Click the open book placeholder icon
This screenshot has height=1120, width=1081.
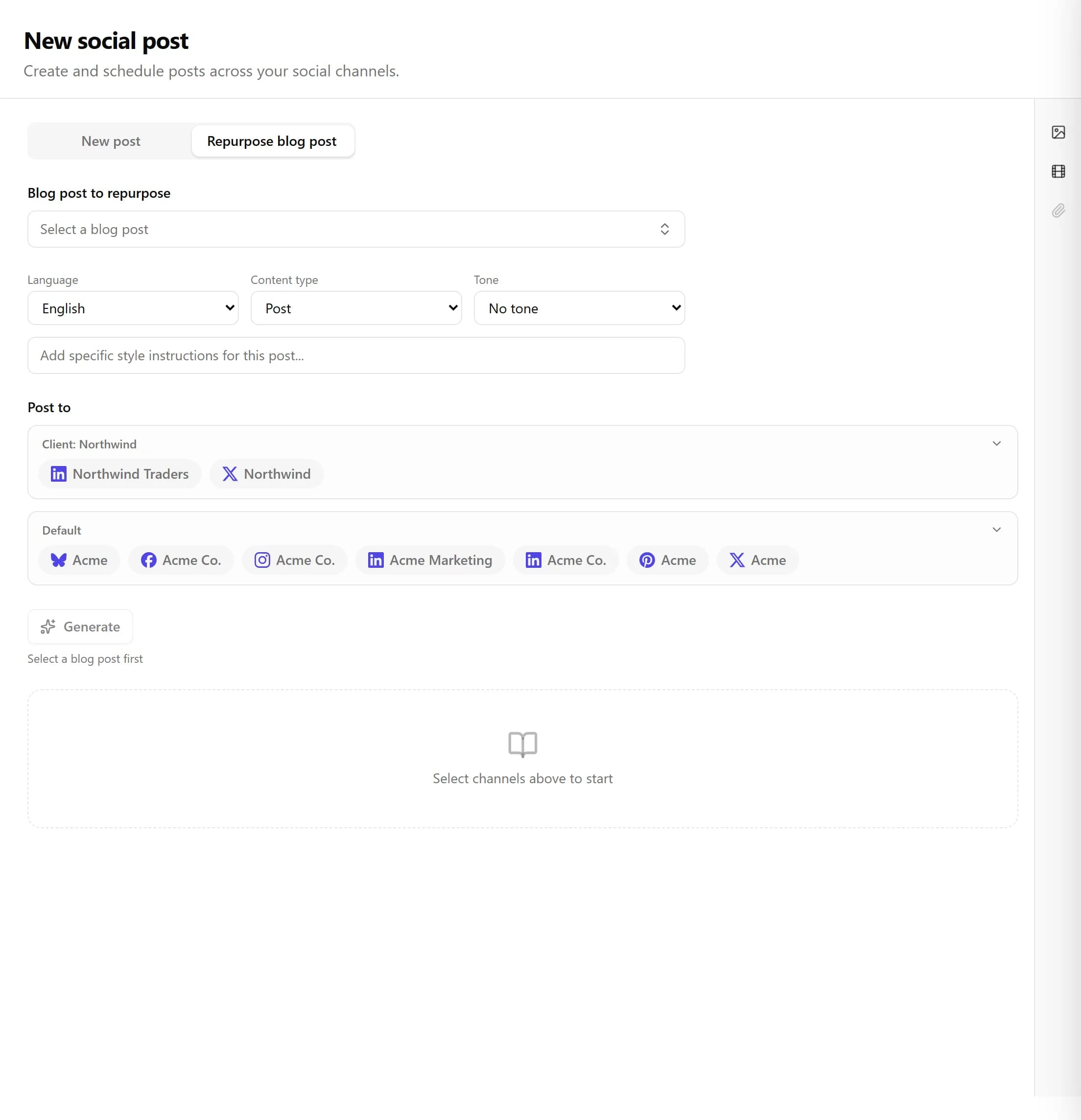tap(522, 745)
